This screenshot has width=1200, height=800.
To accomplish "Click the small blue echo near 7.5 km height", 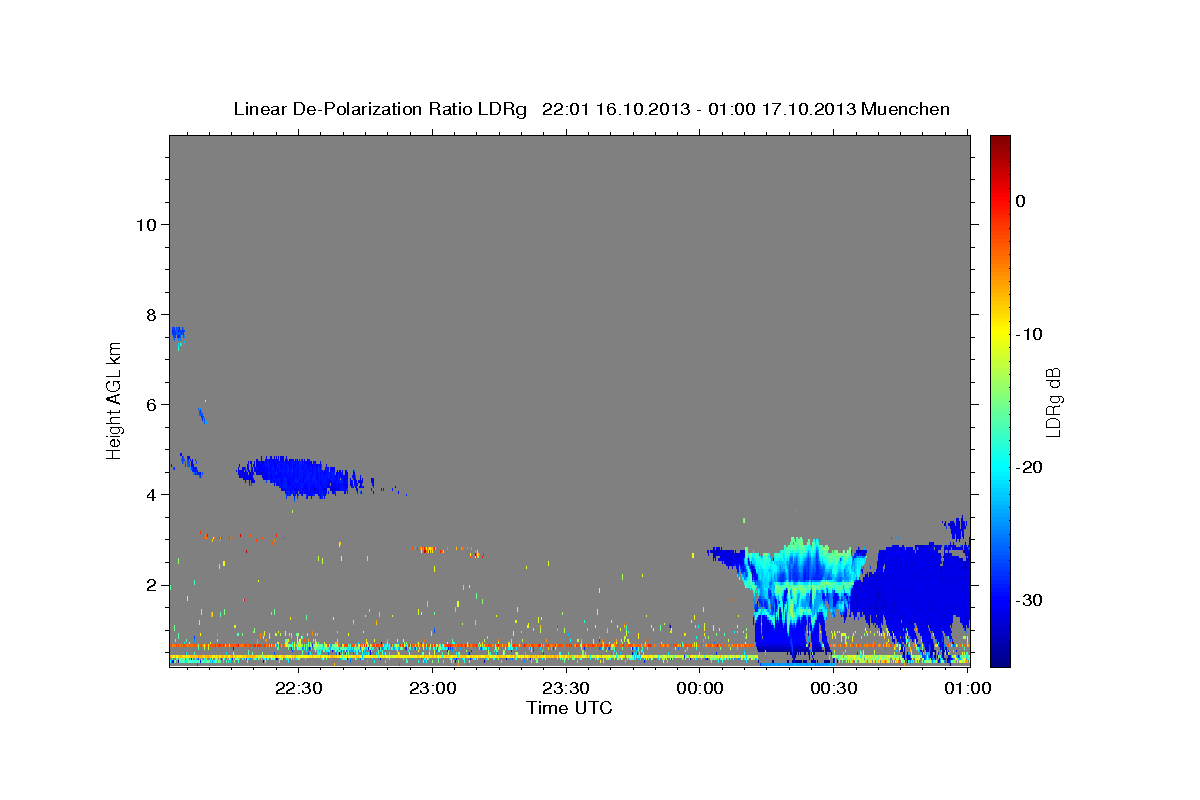I will click(178, 336).
